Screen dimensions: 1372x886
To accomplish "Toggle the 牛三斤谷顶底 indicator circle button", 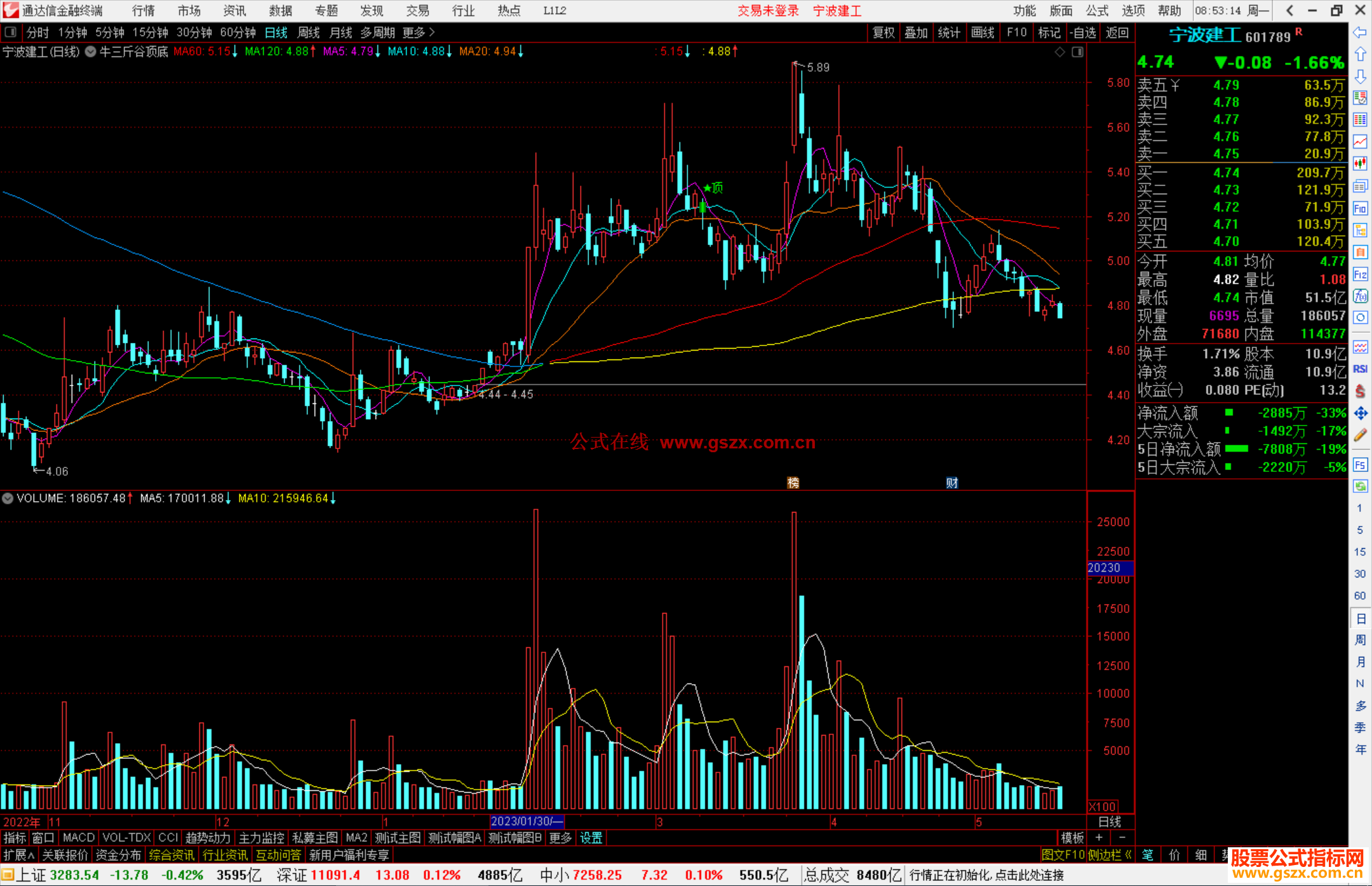I will (90, 51).
